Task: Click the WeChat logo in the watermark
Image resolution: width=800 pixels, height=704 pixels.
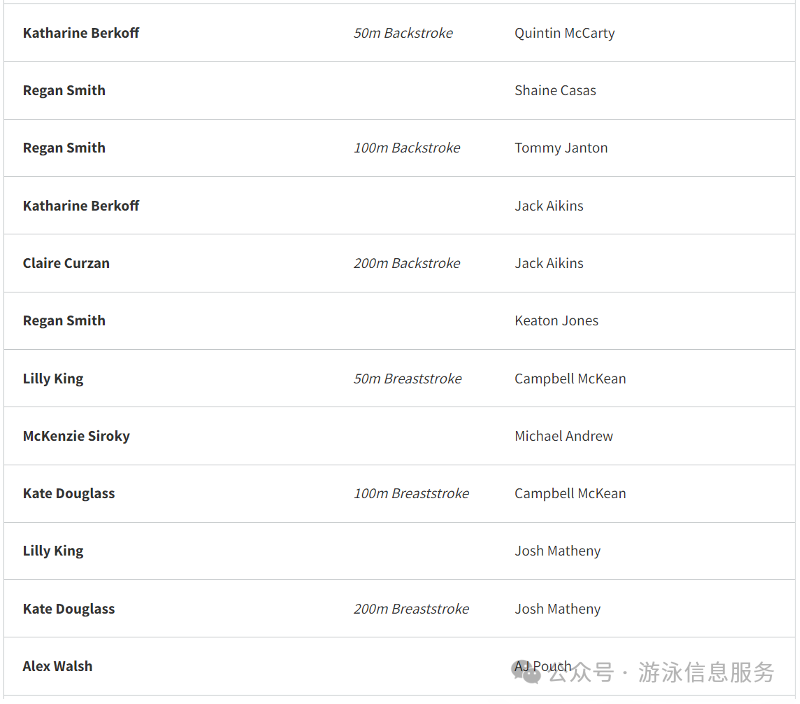Action: 526,673
